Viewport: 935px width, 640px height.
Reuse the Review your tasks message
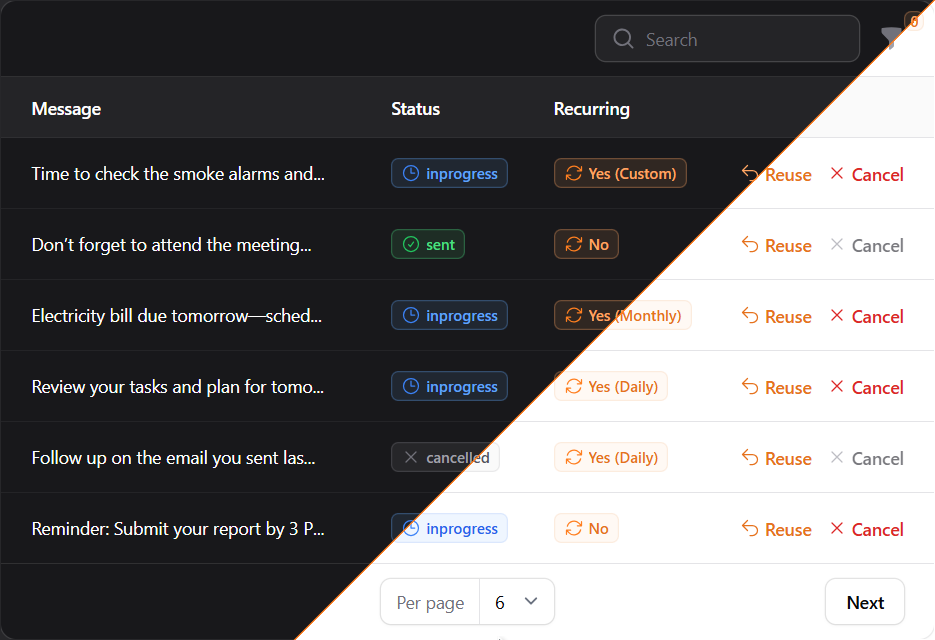[776, 387]
